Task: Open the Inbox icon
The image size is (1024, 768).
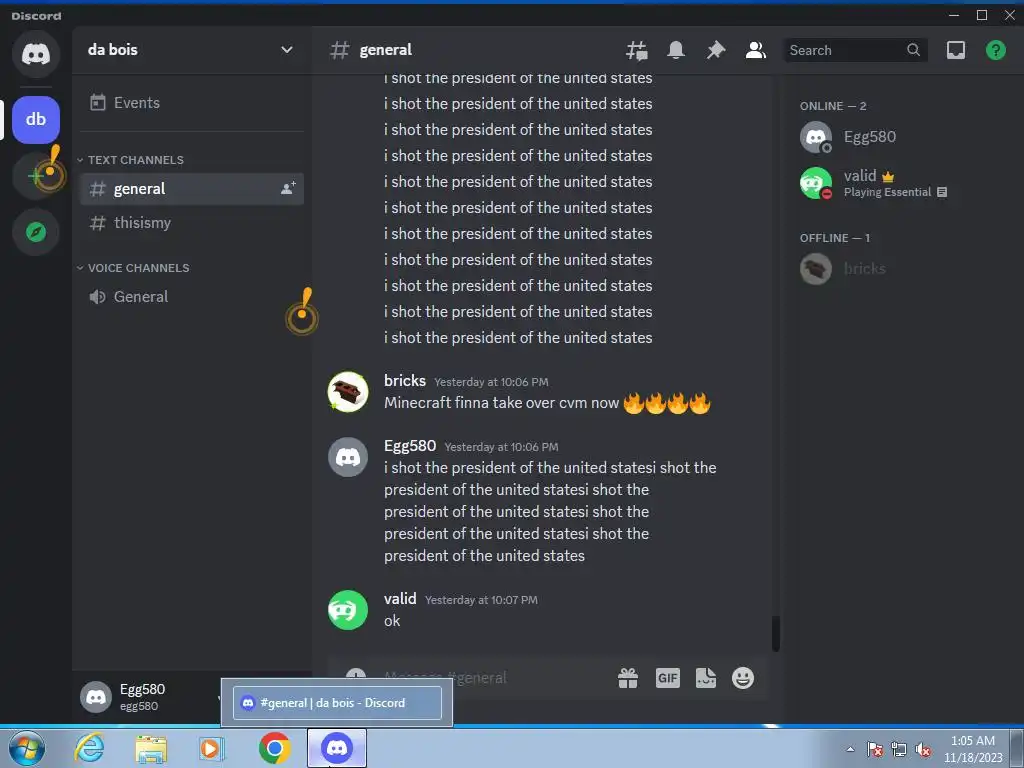Action: [955, 50]
